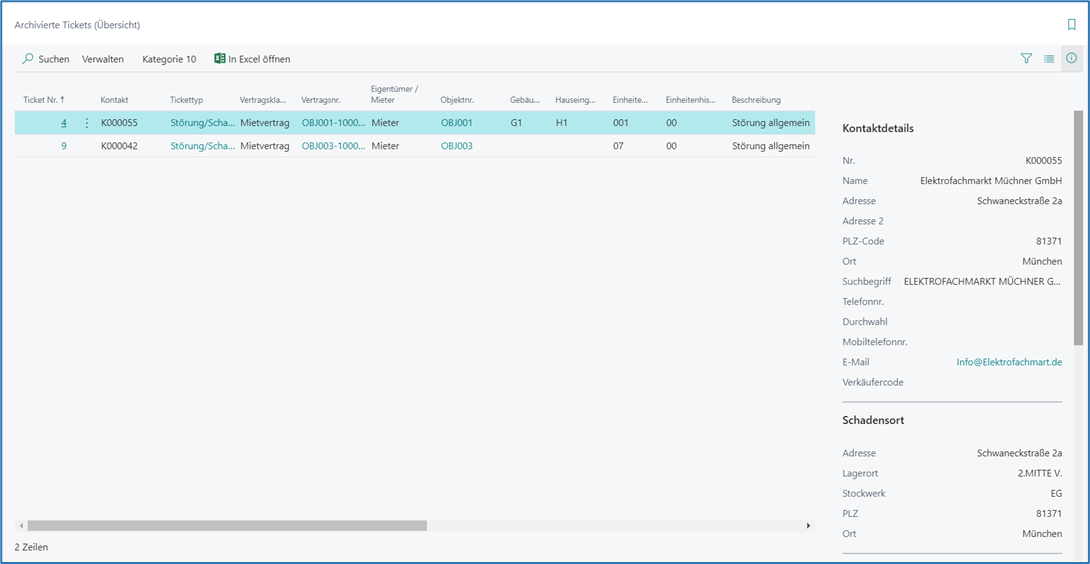
Task: Open the list in Excel
Action: pyautogui.click(x=252, y=59)
